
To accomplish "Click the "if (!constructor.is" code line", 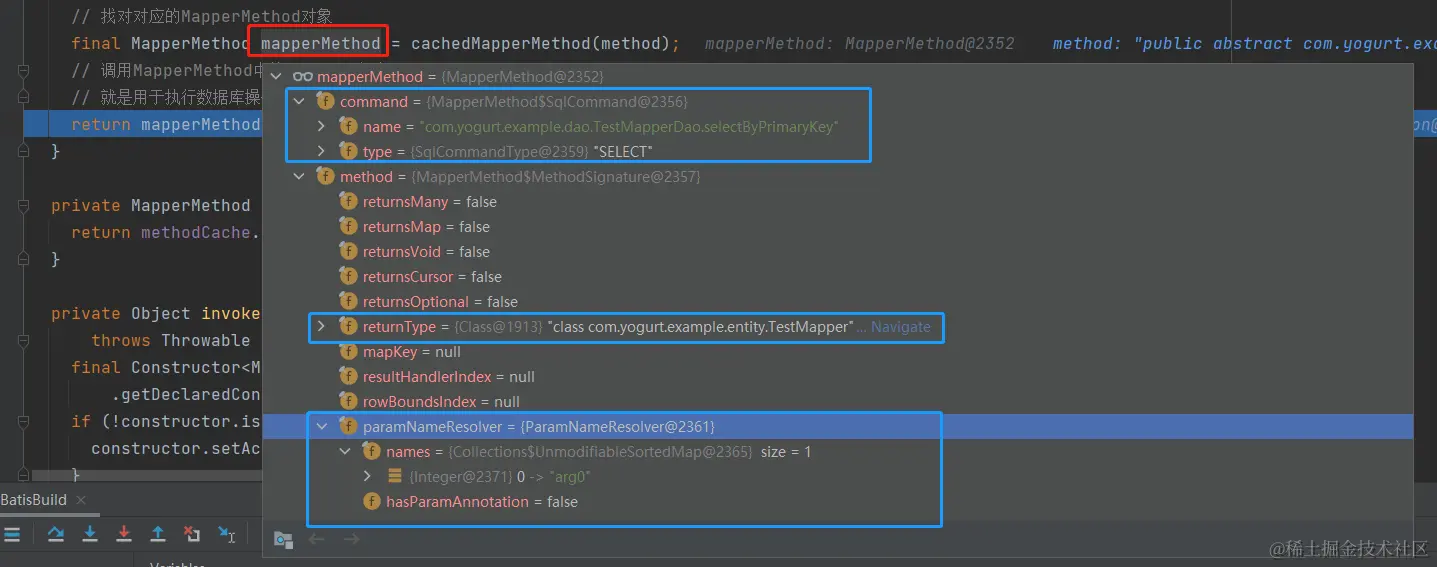I will pyautogui.click(x=165, y=421).
